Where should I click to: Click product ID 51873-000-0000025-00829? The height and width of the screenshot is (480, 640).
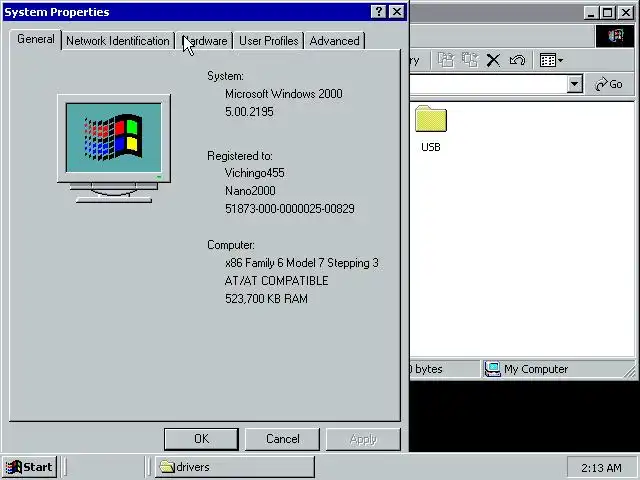[290, 209]
